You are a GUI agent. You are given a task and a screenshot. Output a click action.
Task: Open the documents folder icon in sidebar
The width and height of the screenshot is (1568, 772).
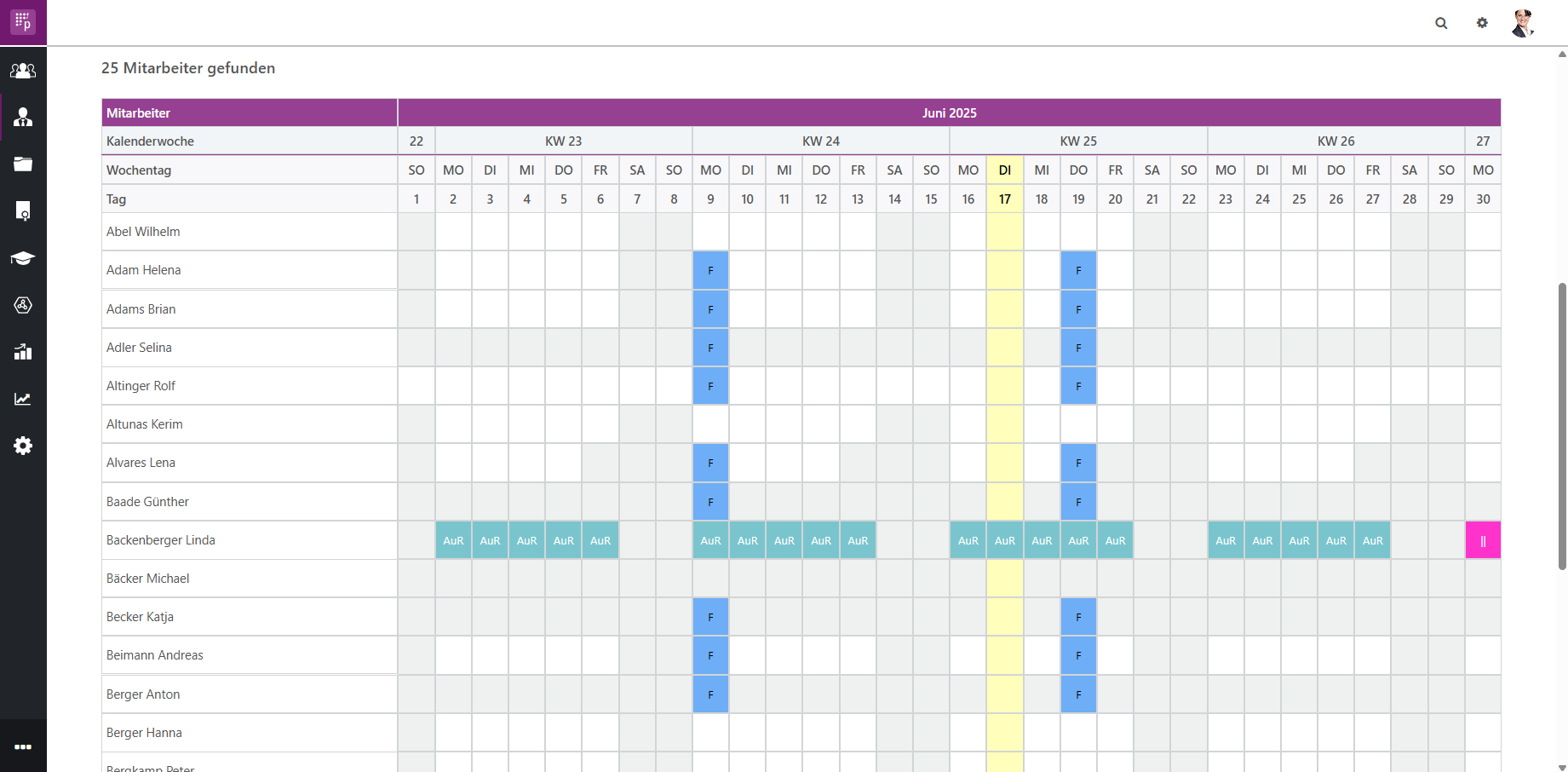click(23, 164)
